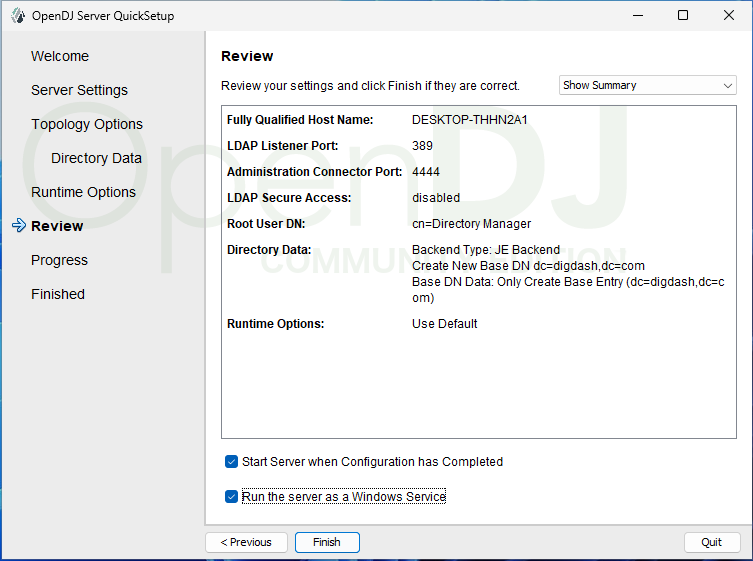Screen dimensions: 753x561
Task: Go back with the Previous button
Action: 246,542
